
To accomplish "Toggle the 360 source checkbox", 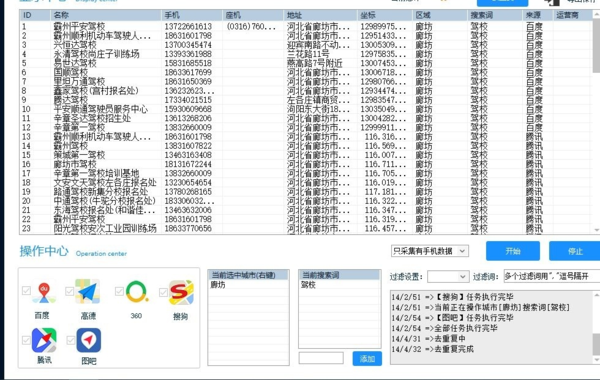I will pos(119,291).
